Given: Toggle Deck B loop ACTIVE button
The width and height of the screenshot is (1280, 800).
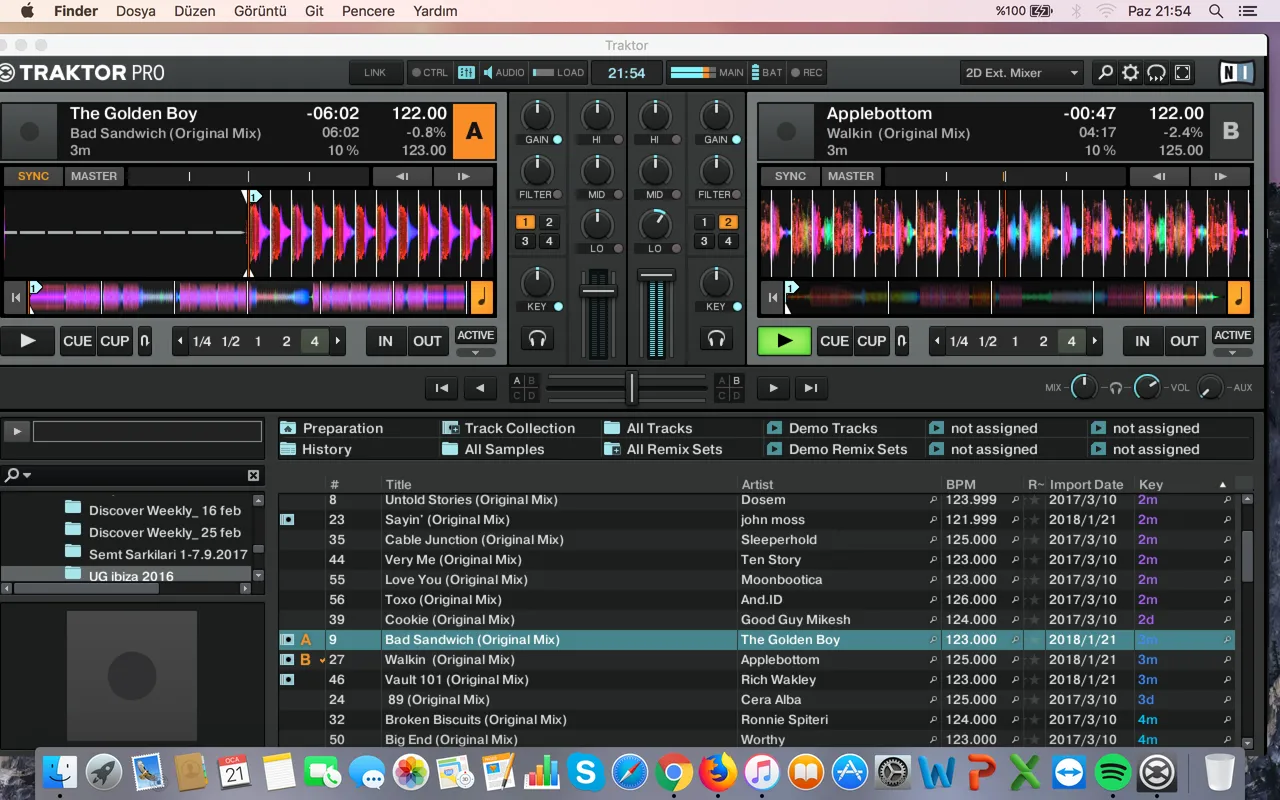Looking at the screenshot, I should pos(1233,335).
